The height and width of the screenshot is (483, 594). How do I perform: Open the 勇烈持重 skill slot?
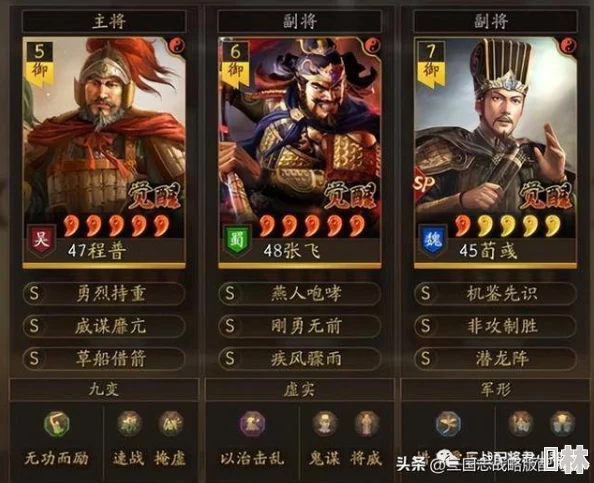pyautogui.click(x=104, y=294)
